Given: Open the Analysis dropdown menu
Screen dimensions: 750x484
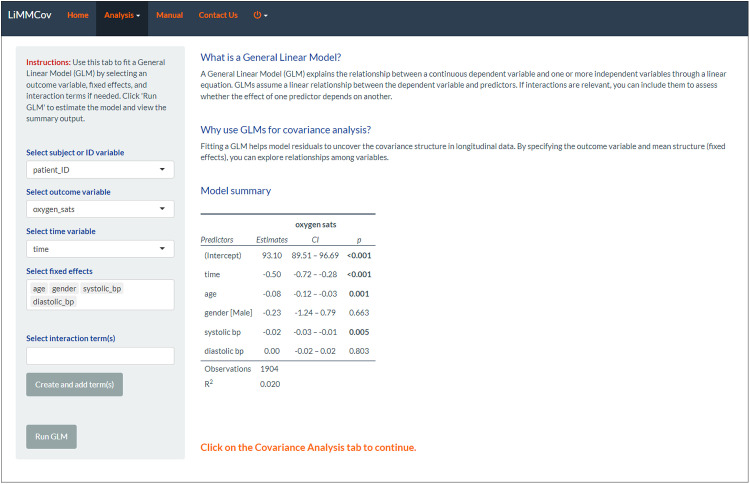Looking at the screenshot, I should click(x=122, y=15).
